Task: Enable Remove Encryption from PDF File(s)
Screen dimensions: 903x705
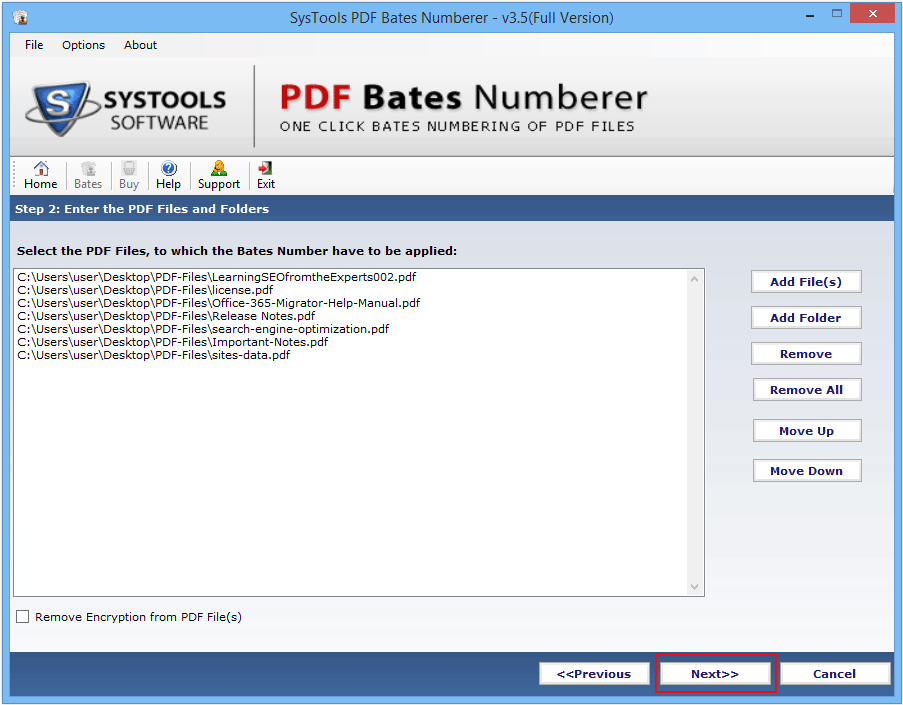Action: tap(22, 617)
